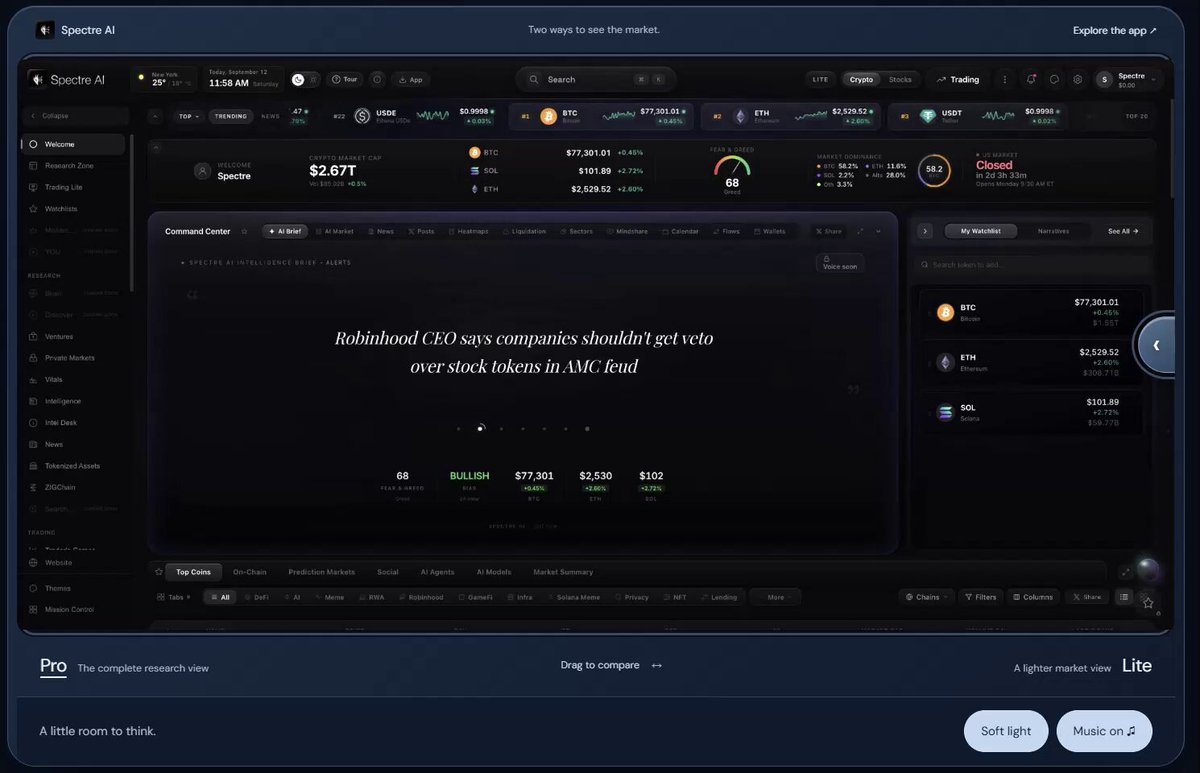Click the Search field in the header
1200x773 pixels.
click(x=596, y=80)
